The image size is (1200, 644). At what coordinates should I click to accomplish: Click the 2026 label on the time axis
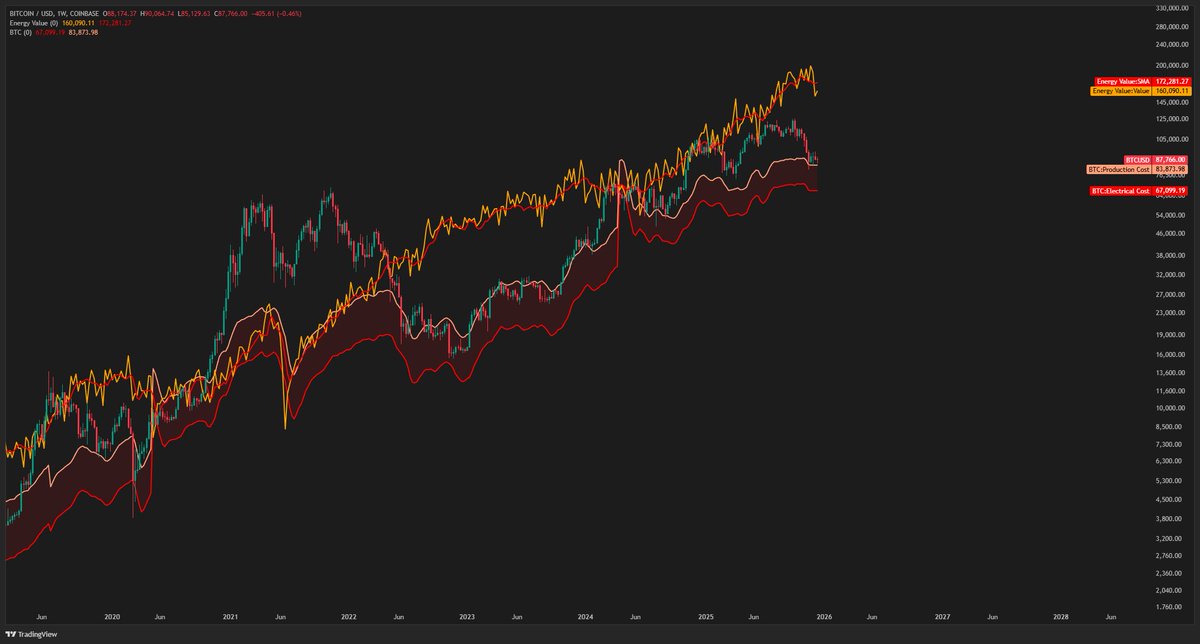coord(824,618)
